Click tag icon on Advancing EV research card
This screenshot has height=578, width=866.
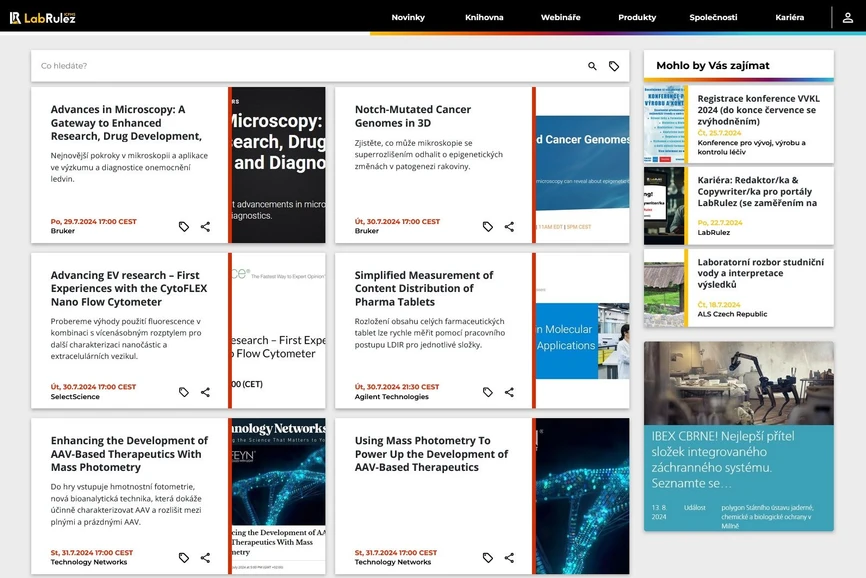tap(184, 392)
